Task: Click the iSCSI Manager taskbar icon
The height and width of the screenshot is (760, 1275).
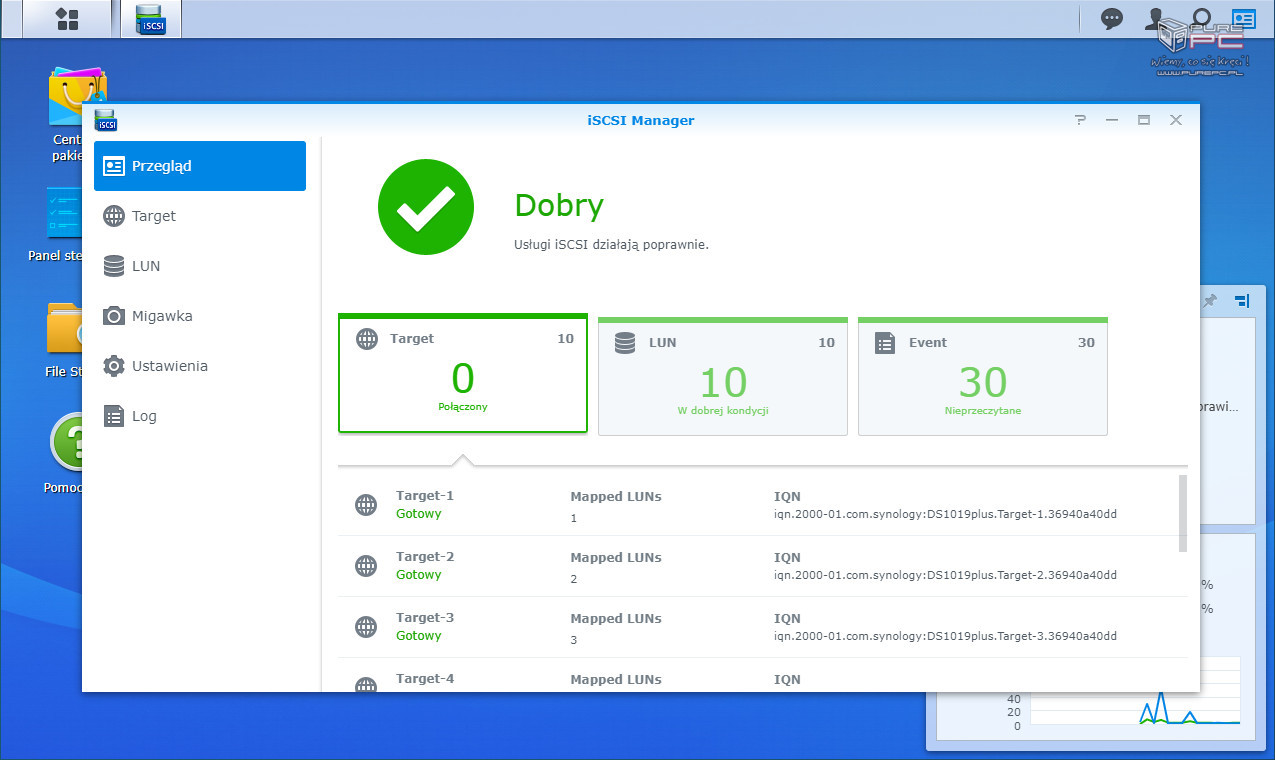Action: [x=151, y=19]
